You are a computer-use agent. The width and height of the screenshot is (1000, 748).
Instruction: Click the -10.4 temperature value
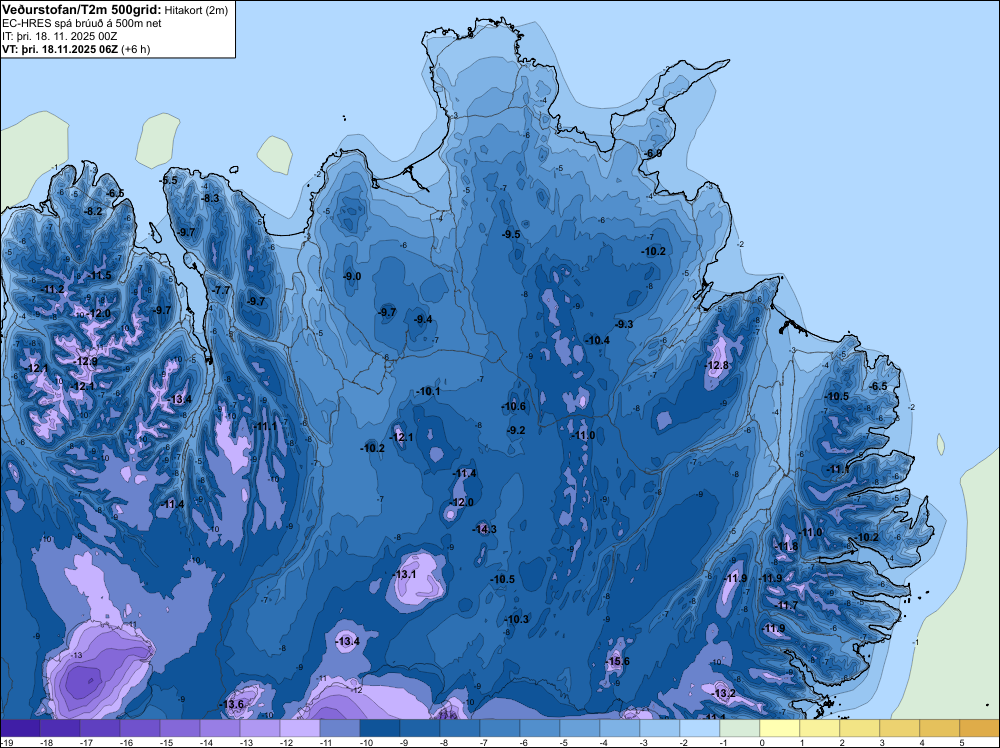click(597, 341)
